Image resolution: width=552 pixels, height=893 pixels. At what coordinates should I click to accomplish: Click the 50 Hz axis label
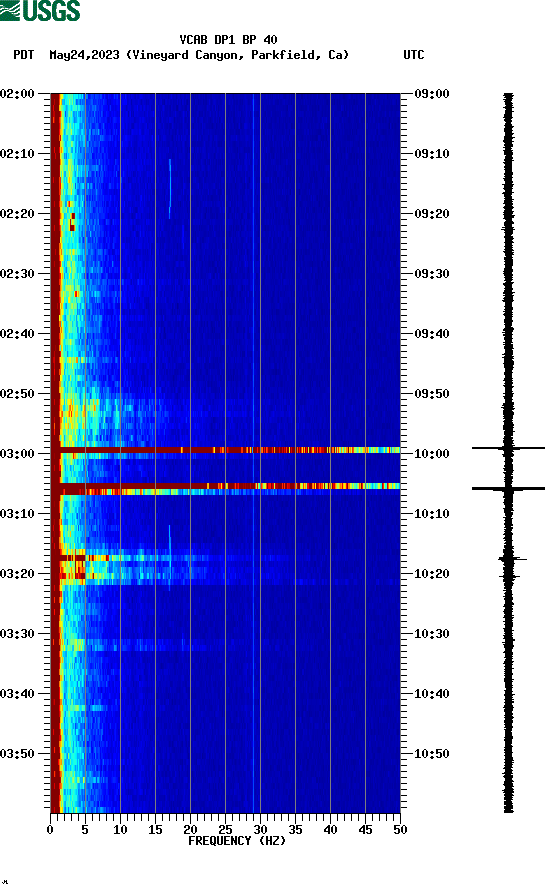point(400,830)
